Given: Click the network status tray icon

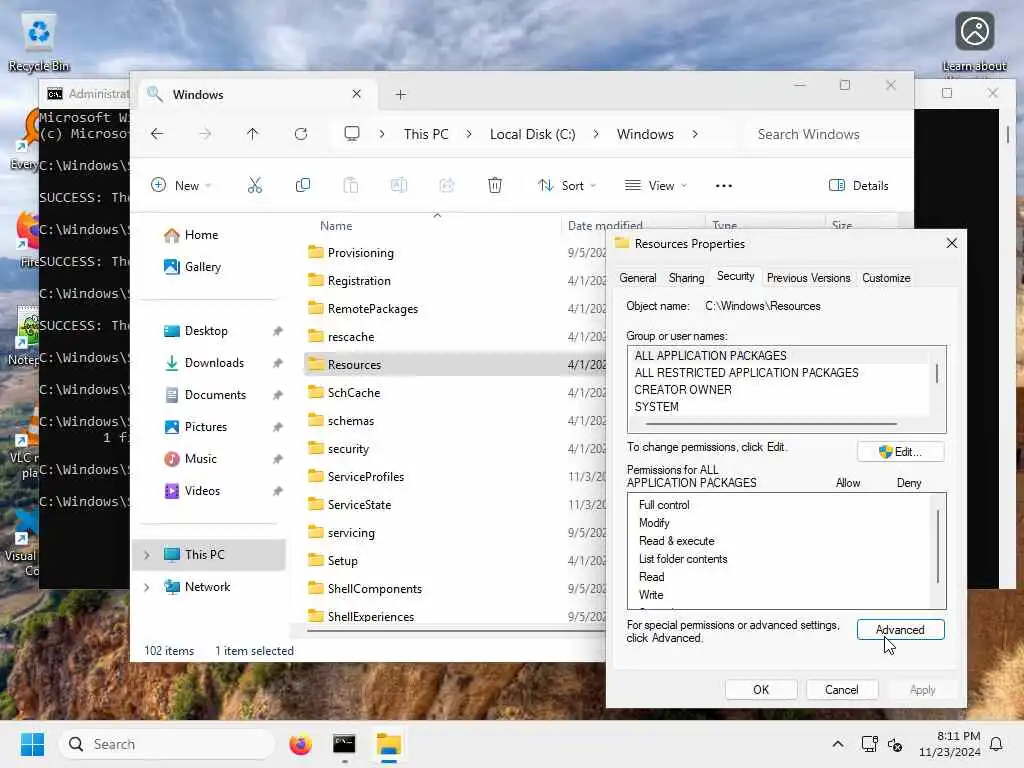Looking at the screenshot, I should point(869,744).
